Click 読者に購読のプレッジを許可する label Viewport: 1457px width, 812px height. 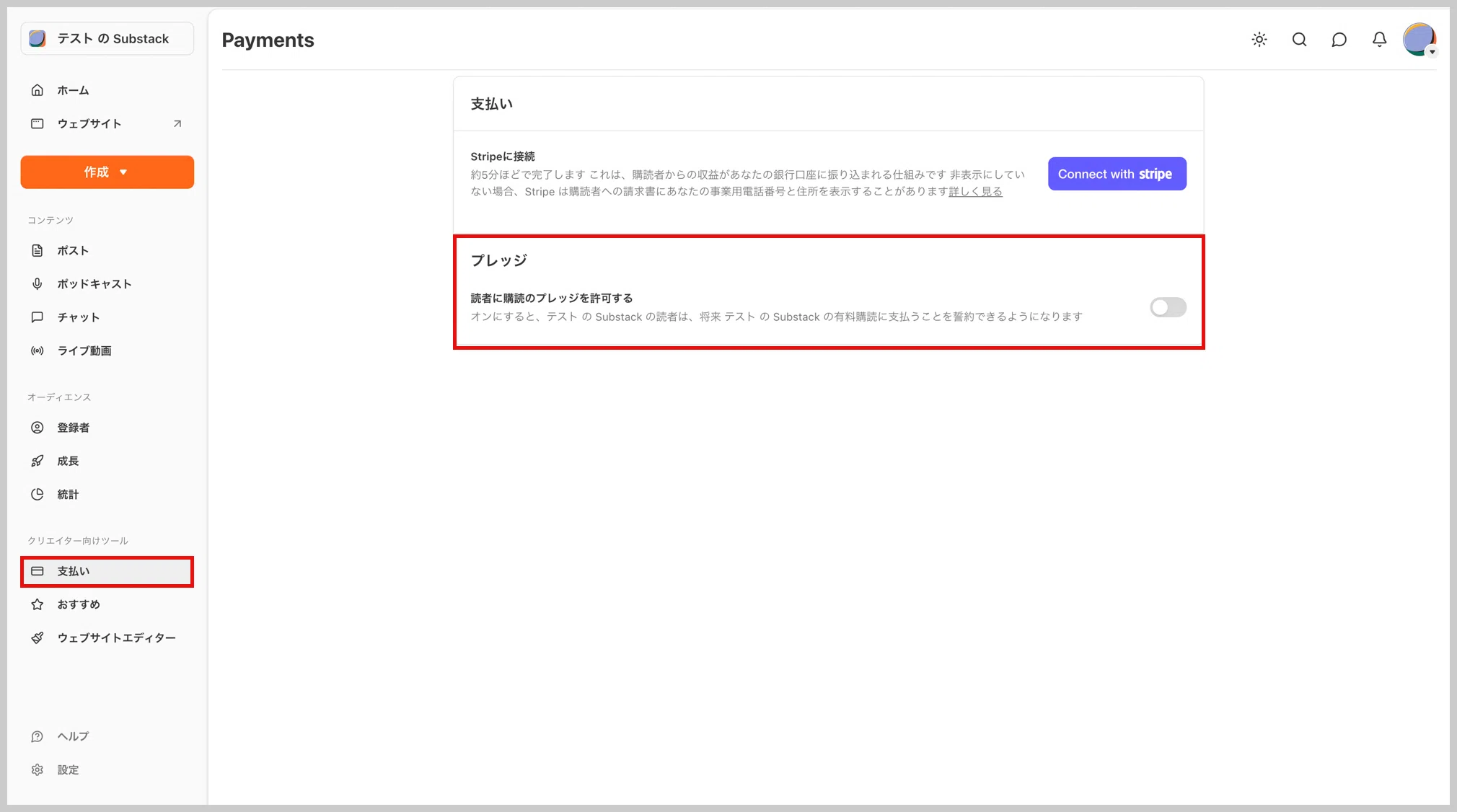point(552,298)
